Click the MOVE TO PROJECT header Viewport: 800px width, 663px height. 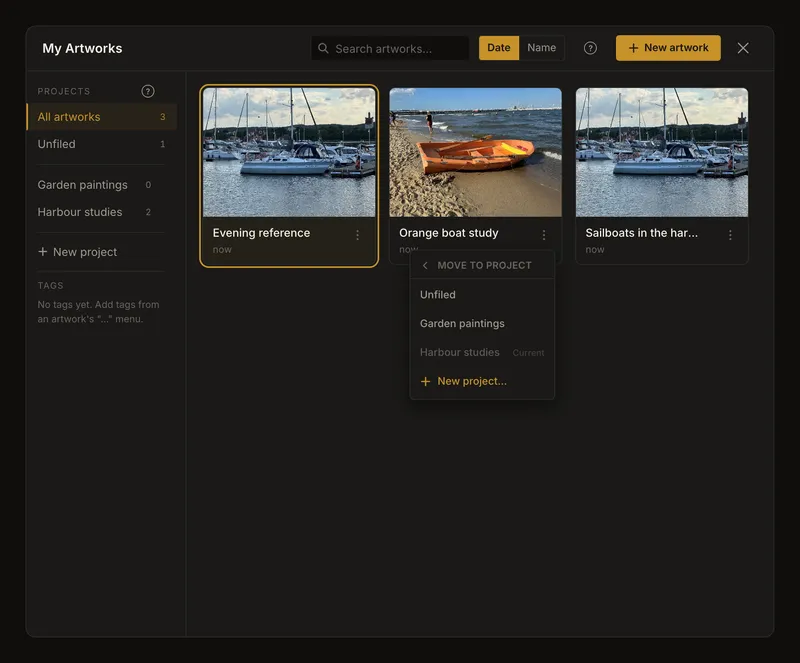pos(484,265)
